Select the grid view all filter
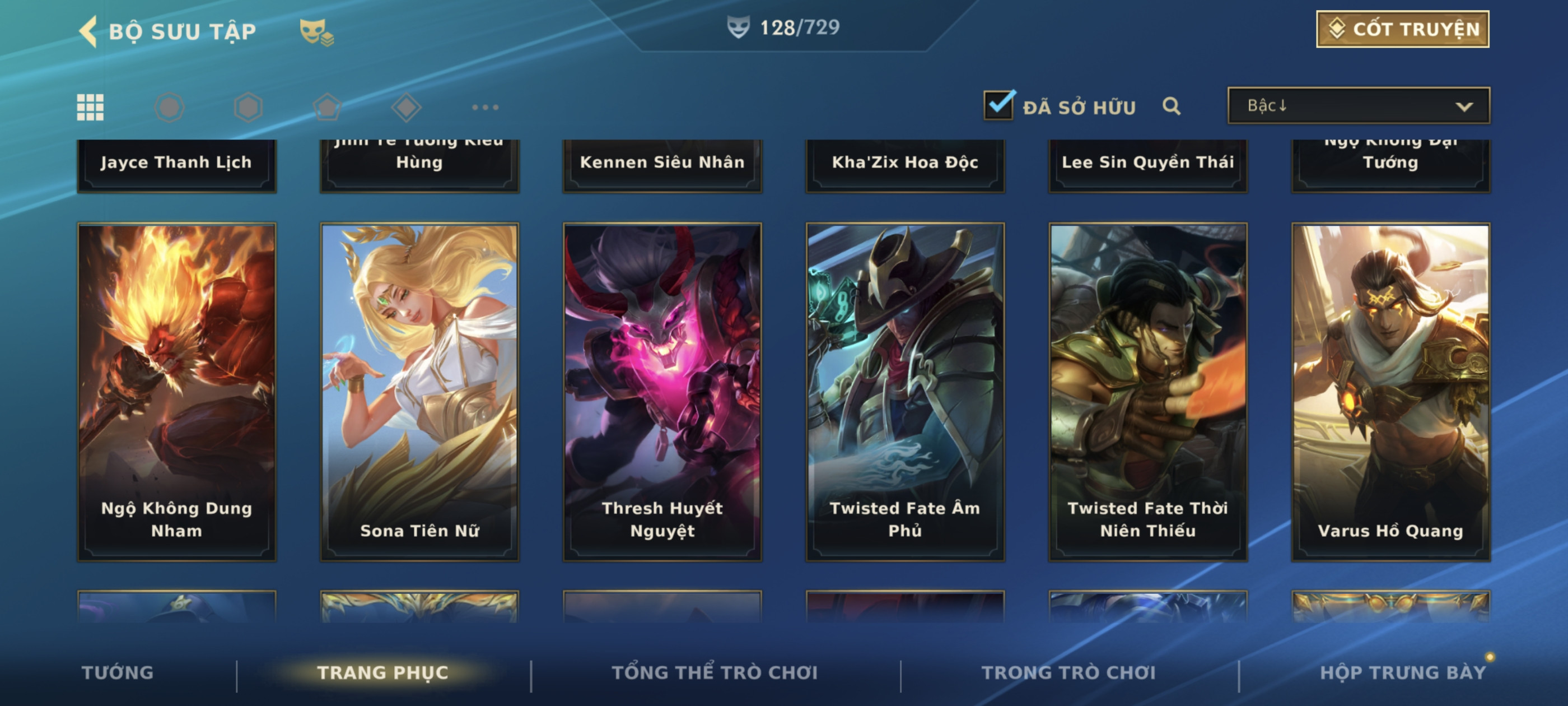Screen dimensions: 1568x706 [90, 107]
